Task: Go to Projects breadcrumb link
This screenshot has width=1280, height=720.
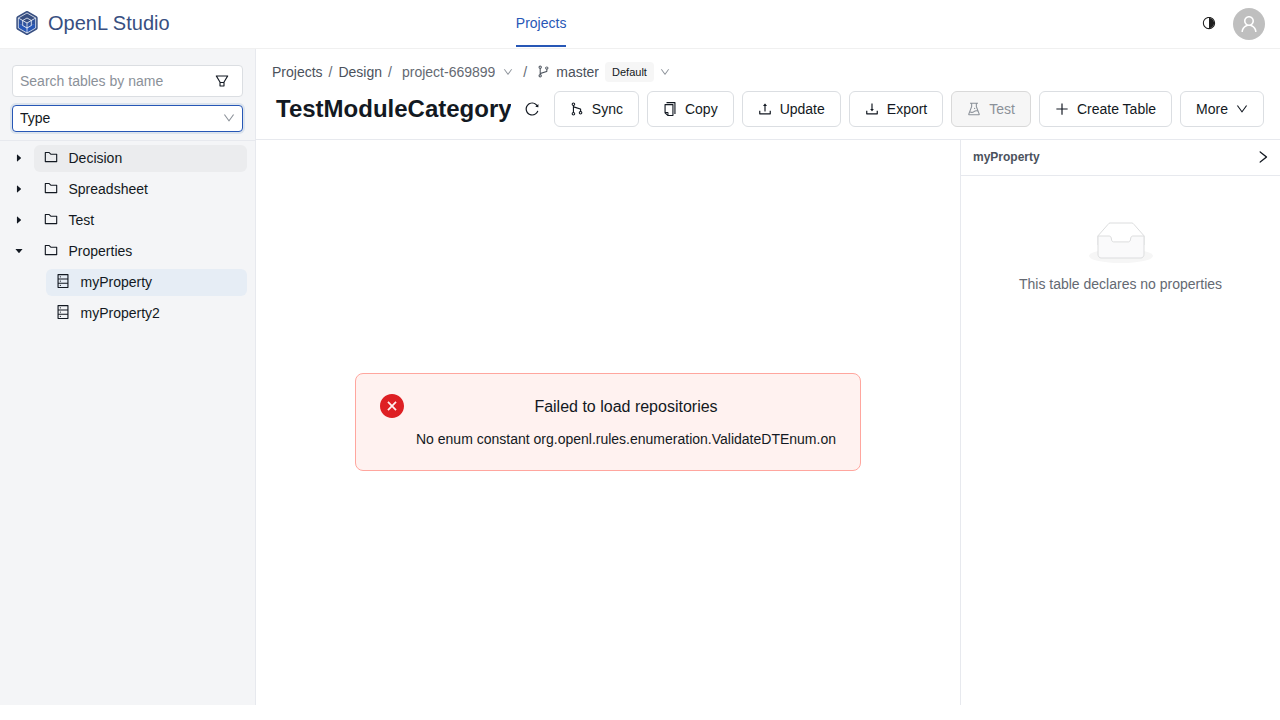Action: (x=297, y=72)
